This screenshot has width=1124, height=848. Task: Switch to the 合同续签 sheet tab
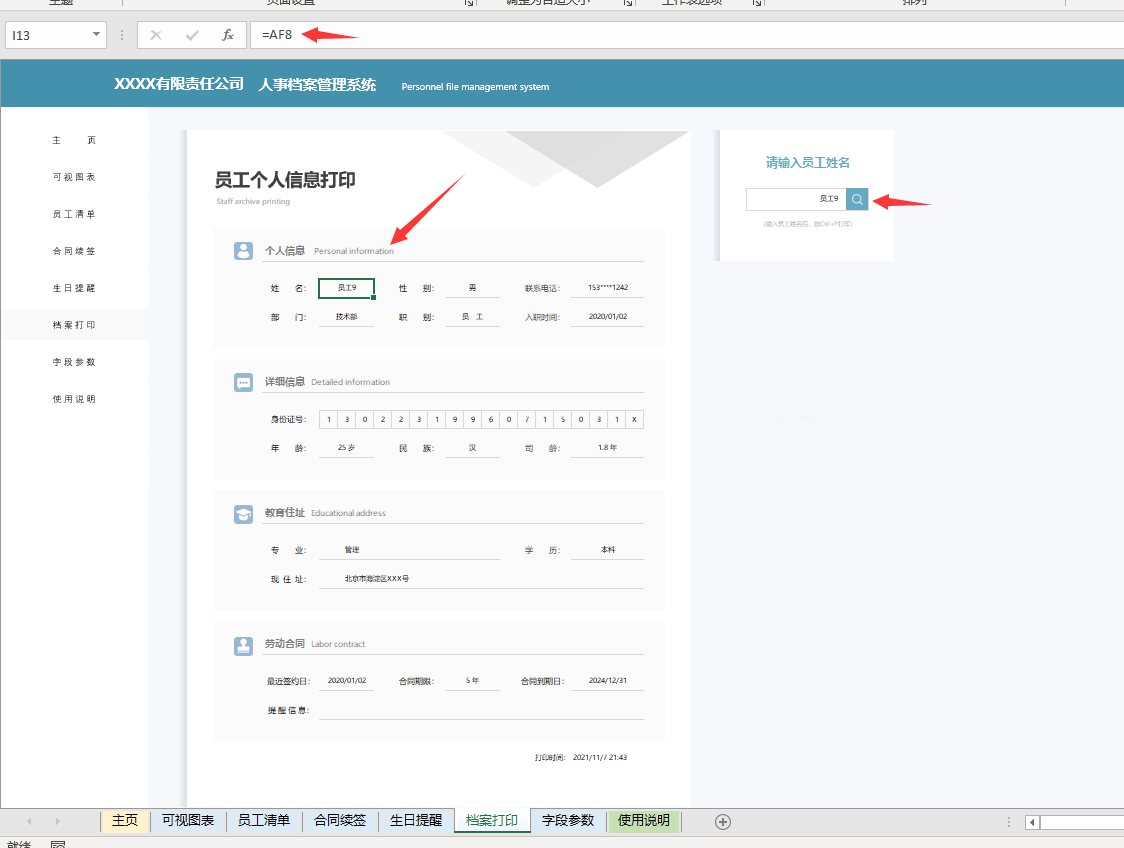pyautogui.click(x=340, y=821)
